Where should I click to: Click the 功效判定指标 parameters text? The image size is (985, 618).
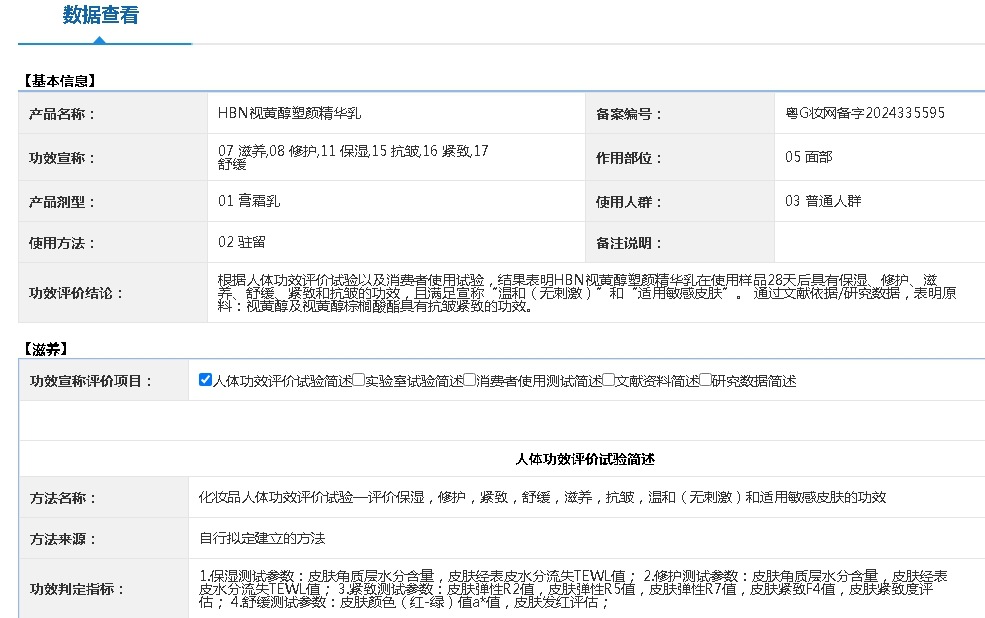pos(573,589)
